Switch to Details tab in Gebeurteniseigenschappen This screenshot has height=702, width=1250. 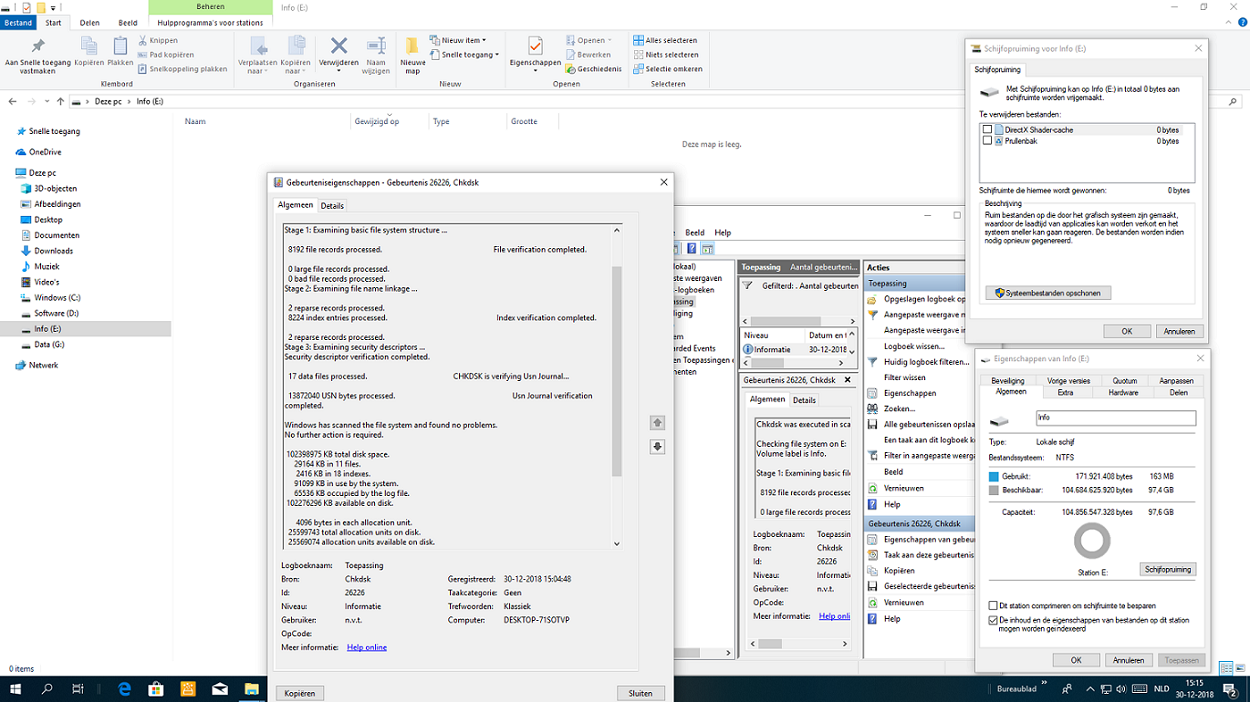point(332,206)
